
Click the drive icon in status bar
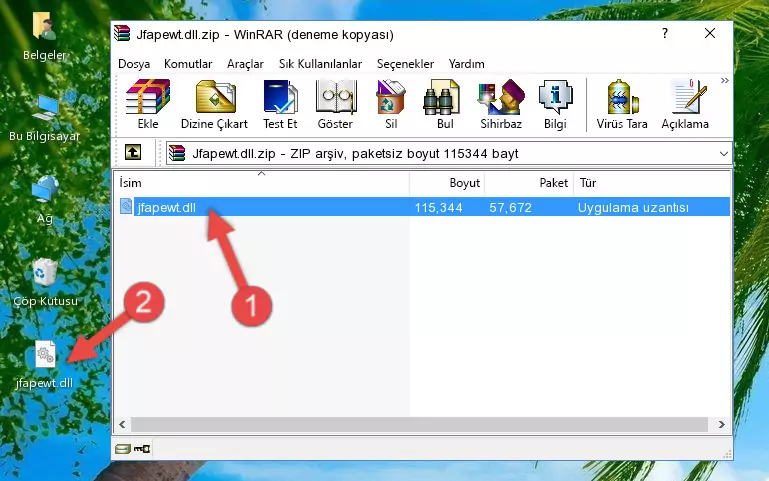pos(123,449)
